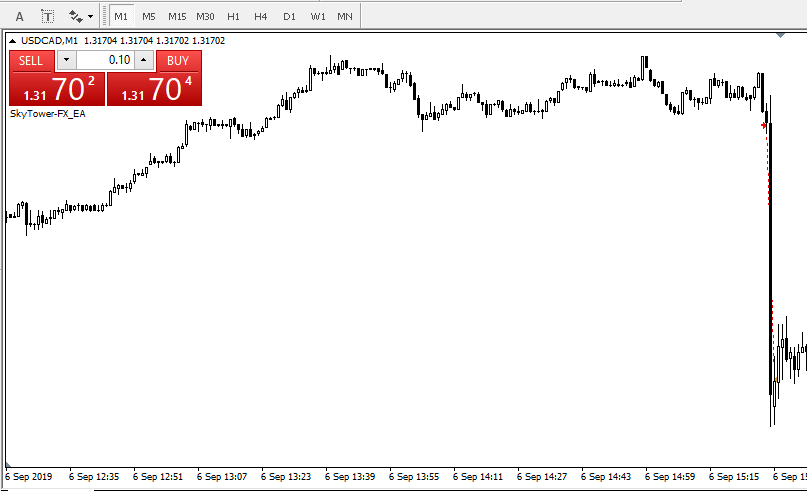Click the 6 Sep 13:55 time label
Screen dimensions: 807x491
414,477
